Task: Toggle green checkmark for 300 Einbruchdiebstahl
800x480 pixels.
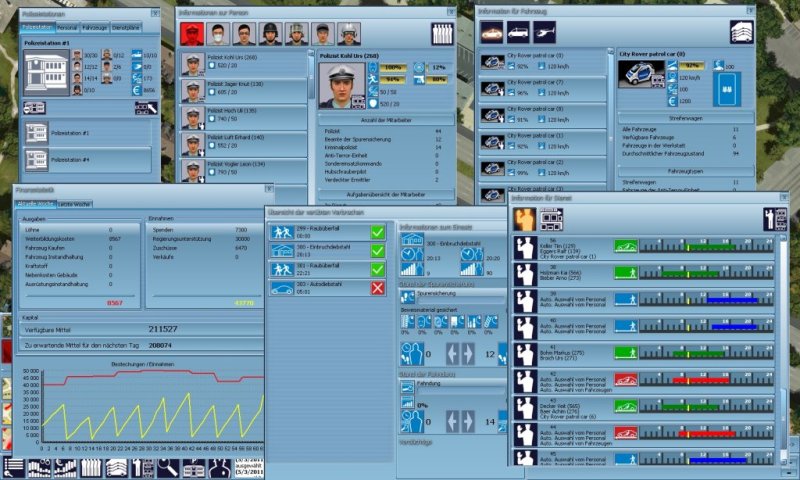Action: coord(378,250)
